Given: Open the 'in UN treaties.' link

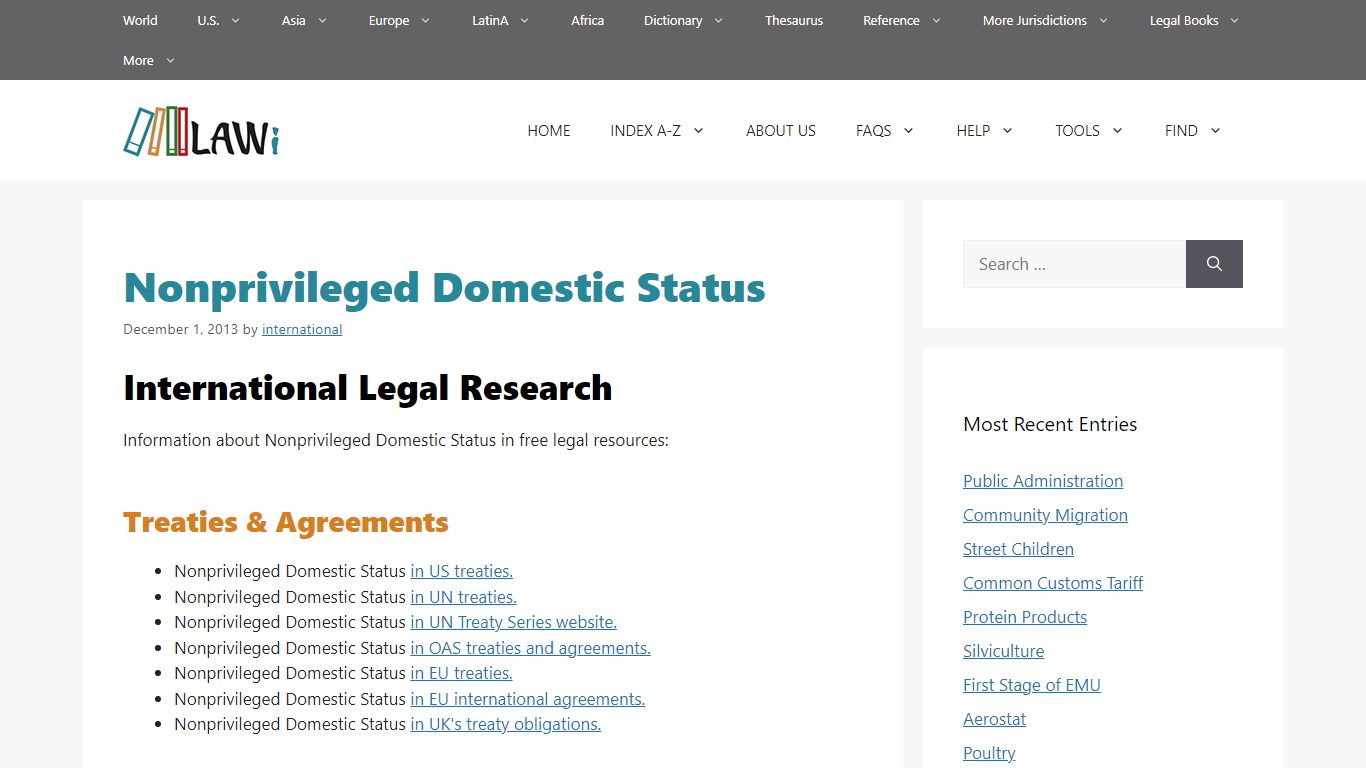Looking at the screenshot, I should pyautogui.click(x=463, y=597).
